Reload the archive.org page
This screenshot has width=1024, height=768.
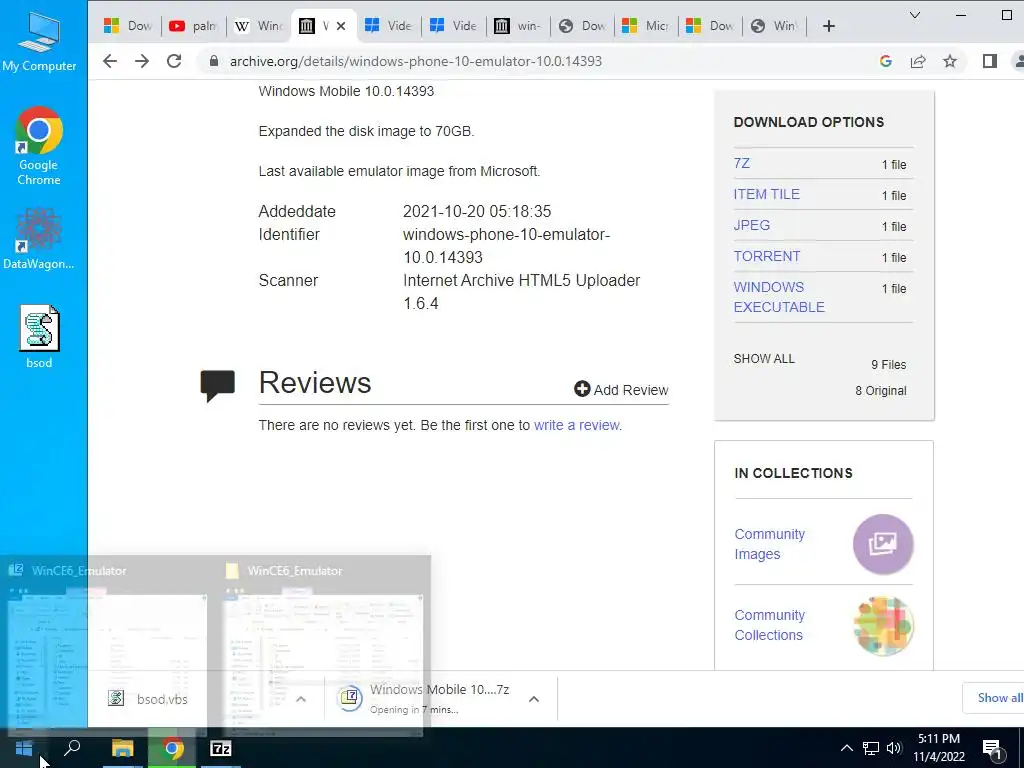coord(174,61)
